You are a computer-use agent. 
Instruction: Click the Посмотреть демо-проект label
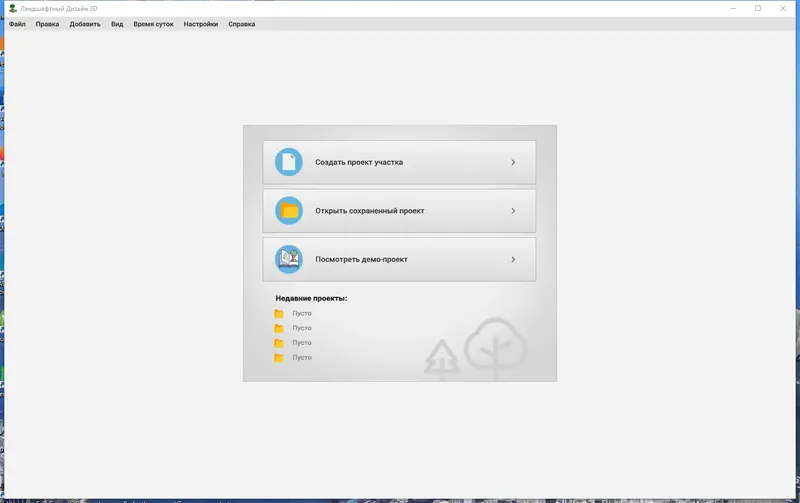(361, 259)
